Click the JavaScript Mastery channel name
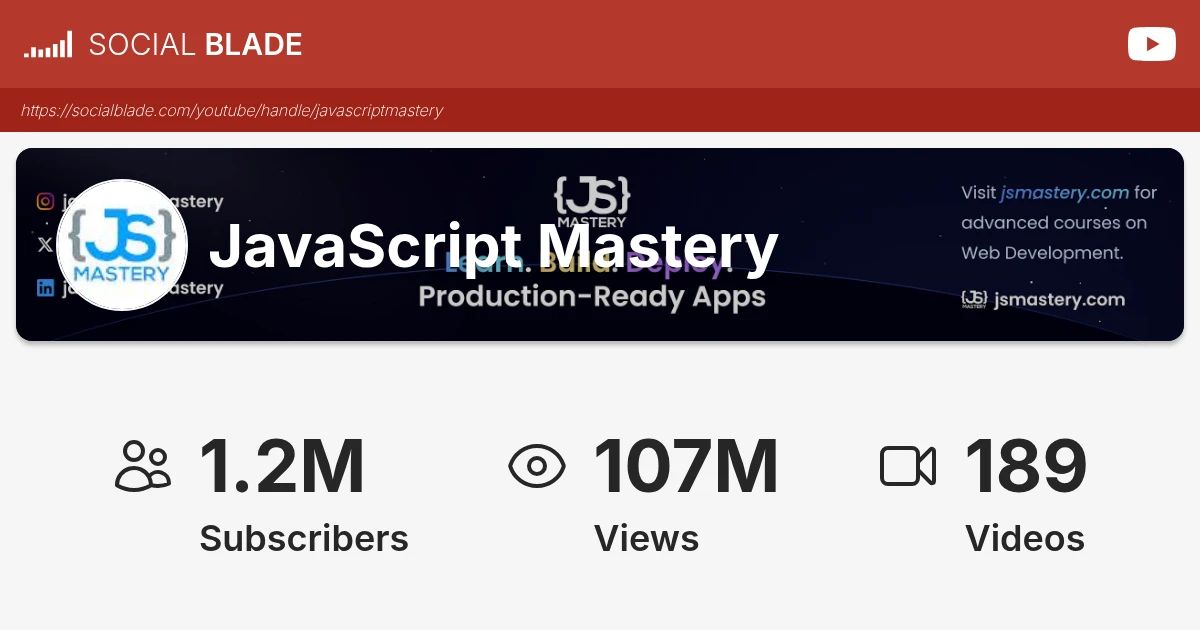 [x=494, y=245]
